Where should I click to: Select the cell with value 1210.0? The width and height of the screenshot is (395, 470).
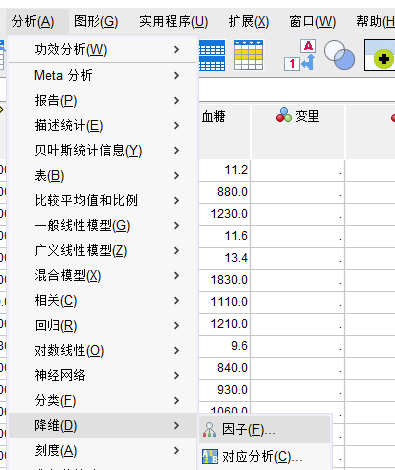click(x=225, y=324)
